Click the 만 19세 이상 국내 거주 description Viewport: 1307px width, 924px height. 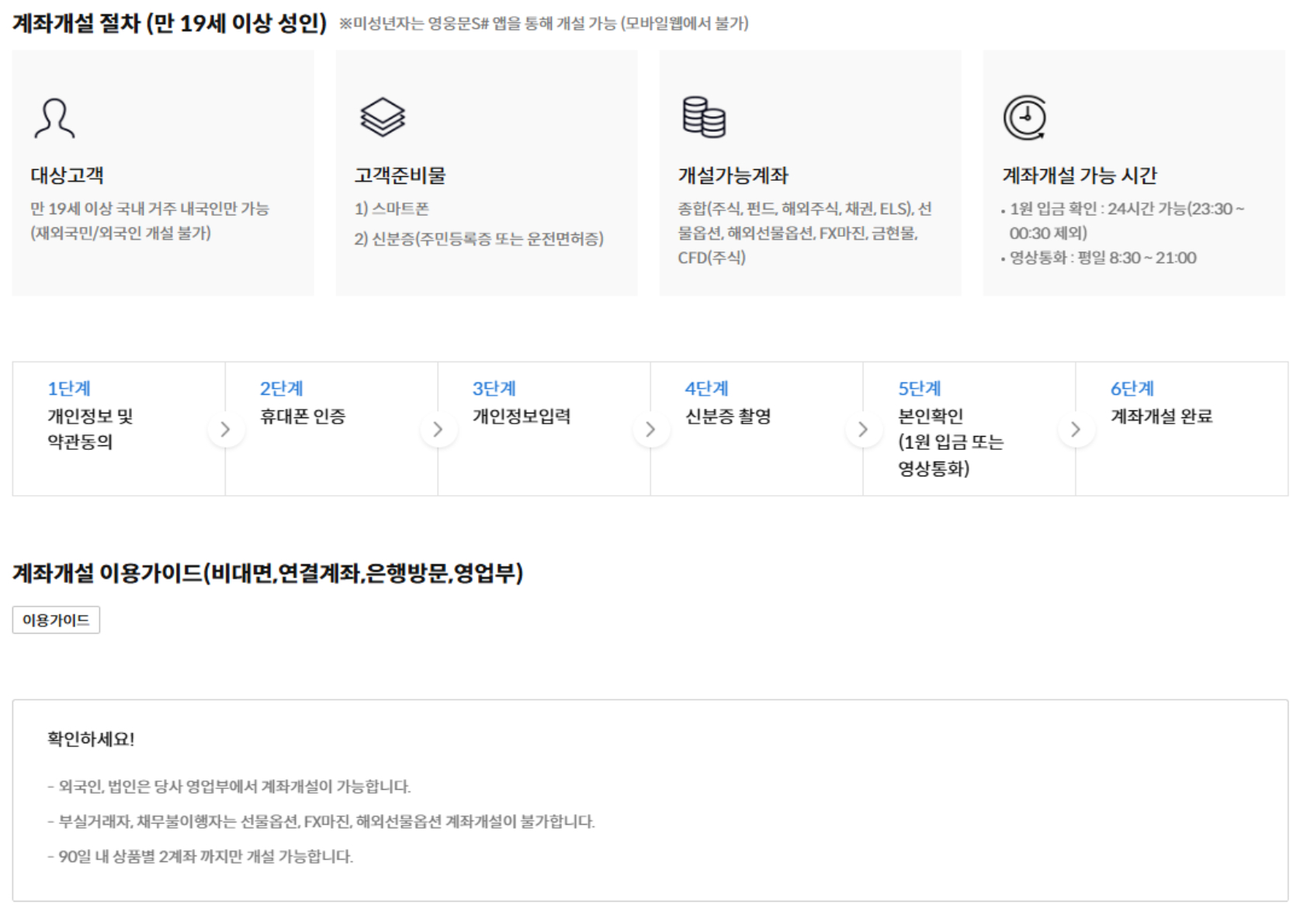pyautogui.click(x=150, y=220)
